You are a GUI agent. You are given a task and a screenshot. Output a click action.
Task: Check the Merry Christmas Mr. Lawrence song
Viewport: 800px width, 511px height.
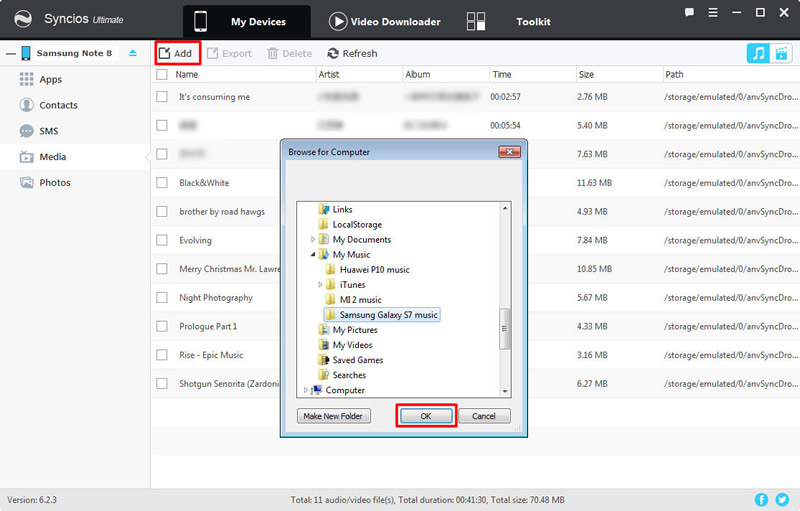point(162,268)
